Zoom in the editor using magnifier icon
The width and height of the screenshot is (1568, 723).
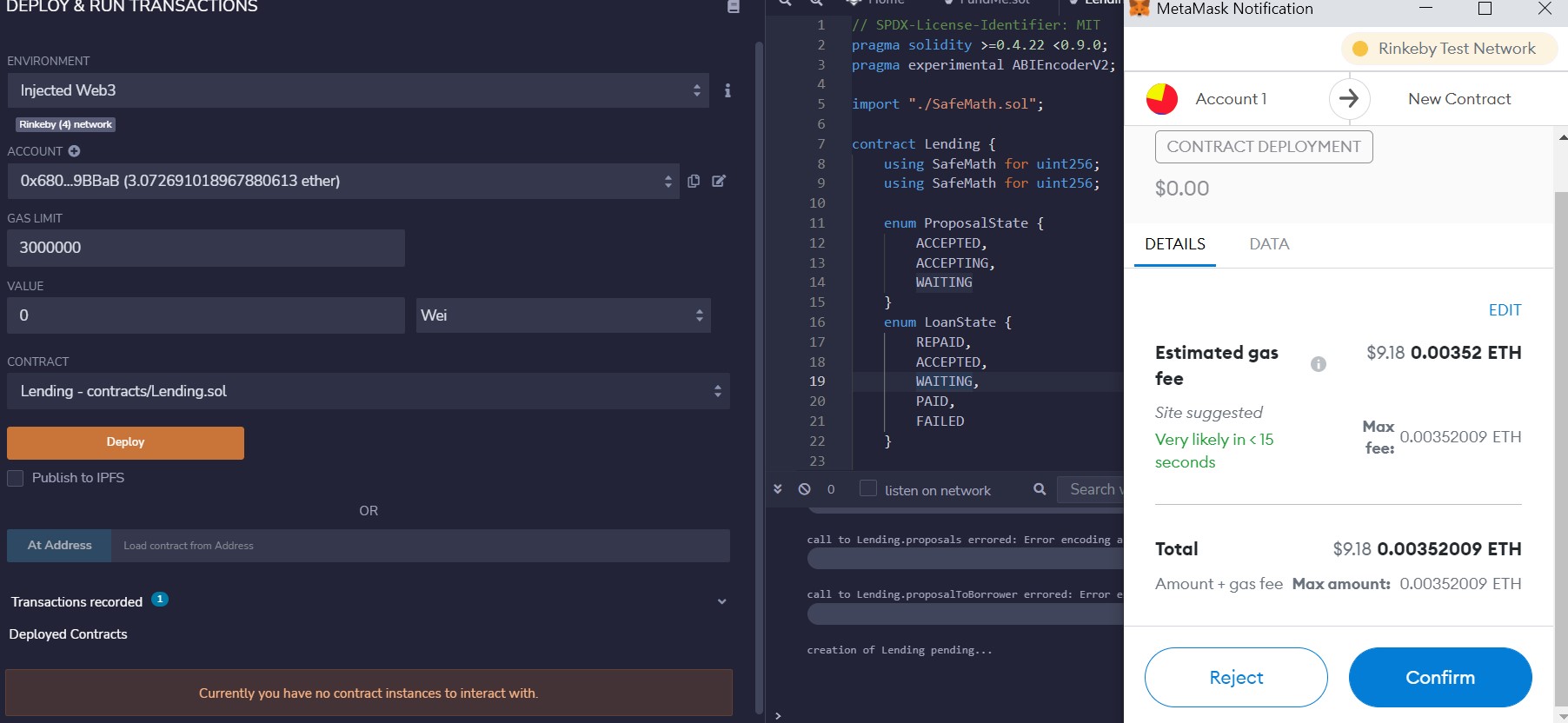click(x=817, y=3)
